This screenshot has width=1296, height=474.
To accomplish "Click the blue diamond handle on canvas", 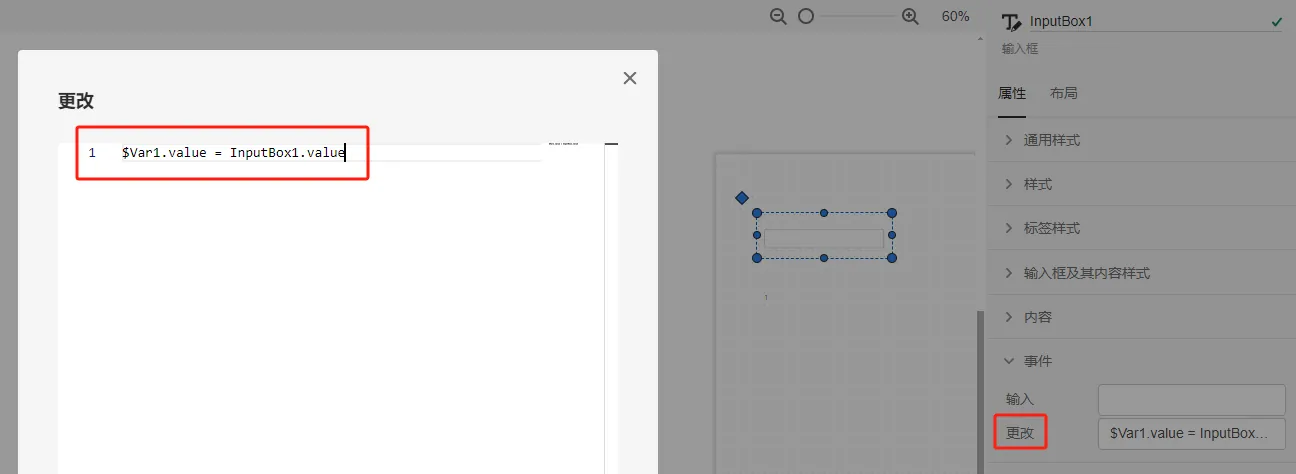I will pyautogui.click(x=742, y=198).
